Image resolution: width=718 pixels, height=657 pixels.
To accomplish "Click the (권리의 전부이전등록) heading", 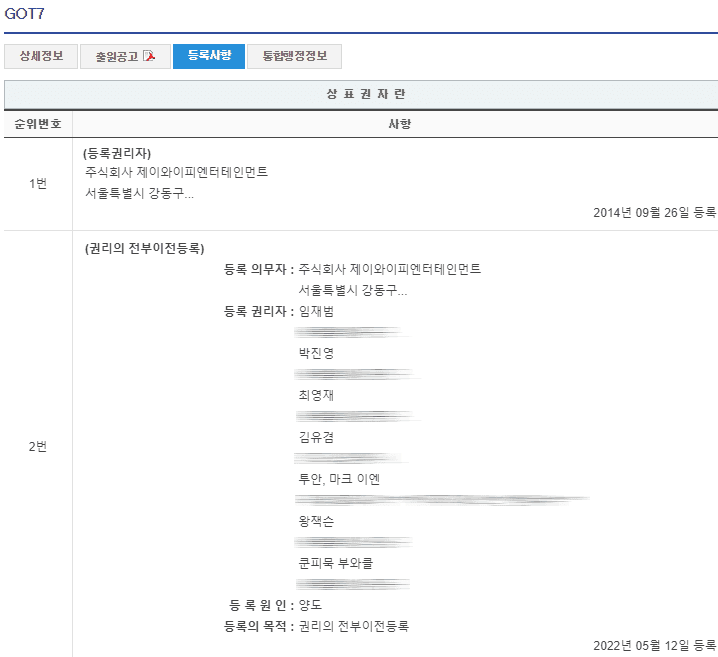I will click(x=144, y=248).
